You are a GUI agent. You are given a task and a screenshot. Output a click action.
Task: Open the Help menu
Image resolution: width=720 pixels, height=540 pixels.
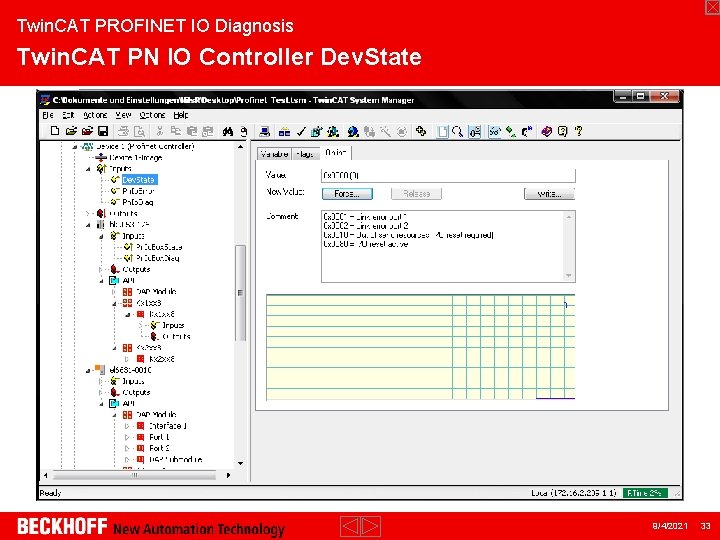pyautogui.click(x=180, y=115)
